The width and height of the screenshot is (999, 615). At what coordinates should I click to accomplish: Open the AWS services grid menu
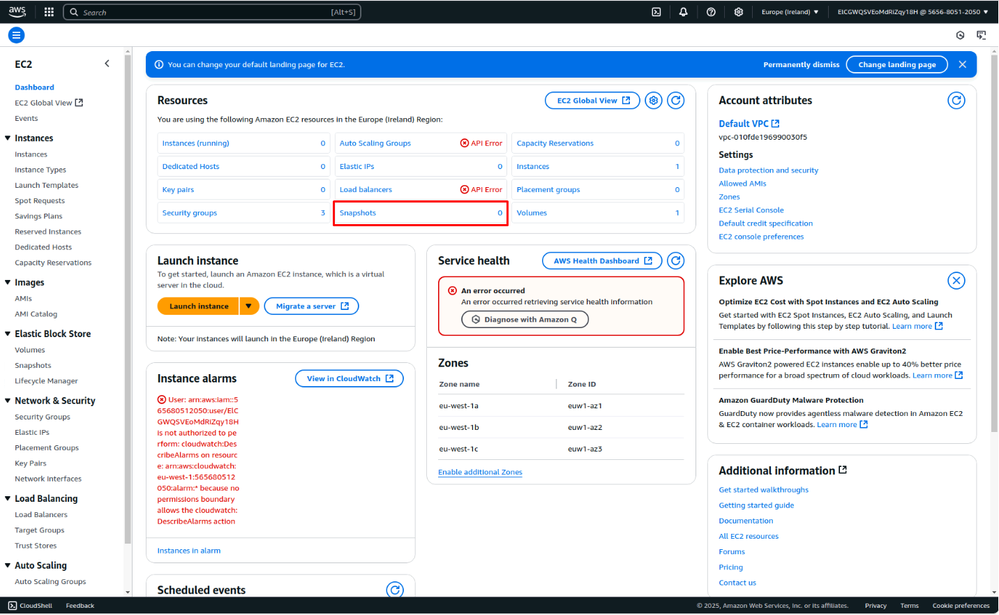(x=49, y=11)
